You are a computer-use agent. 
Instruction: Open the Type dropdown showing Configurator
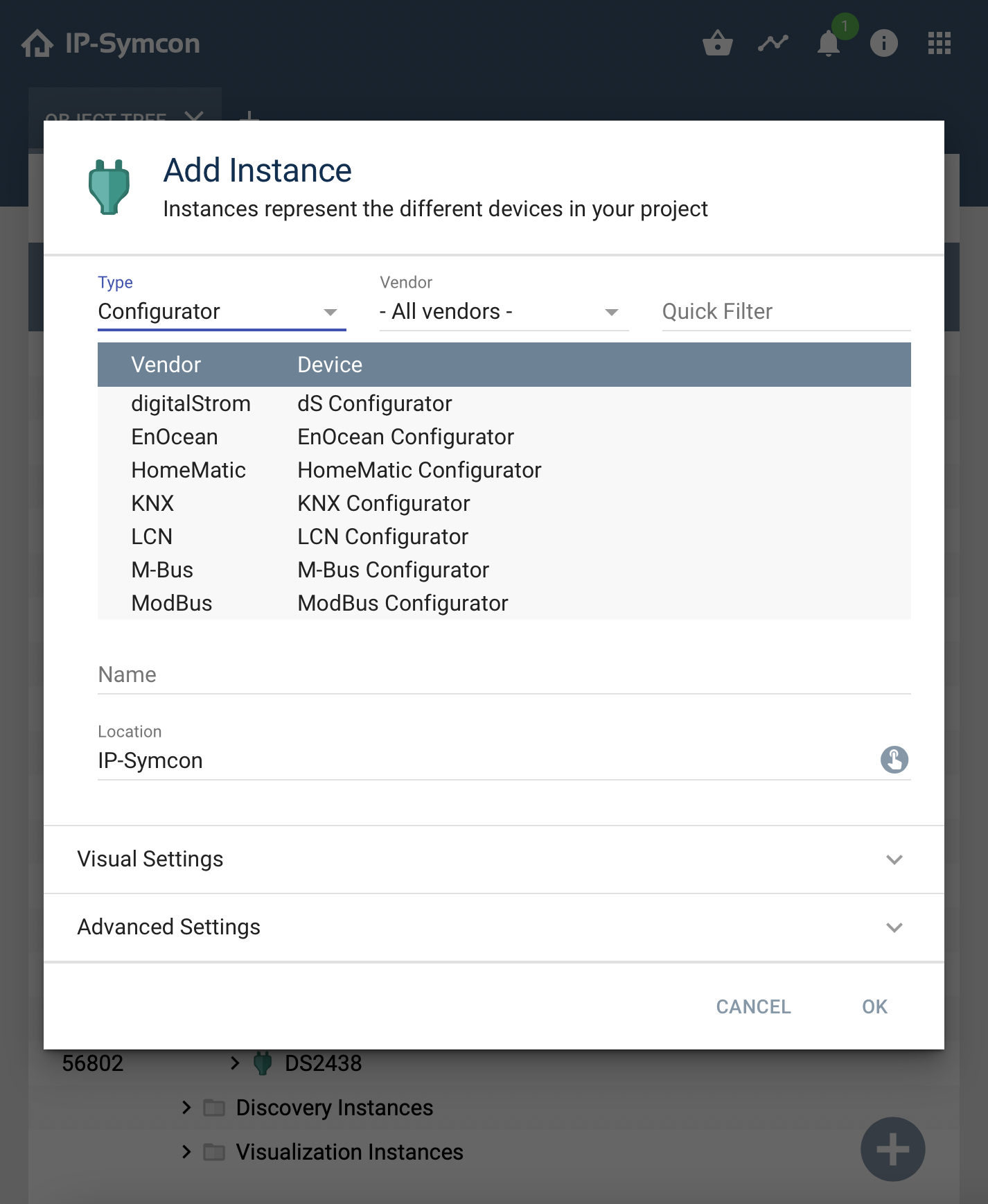(222, 312)
